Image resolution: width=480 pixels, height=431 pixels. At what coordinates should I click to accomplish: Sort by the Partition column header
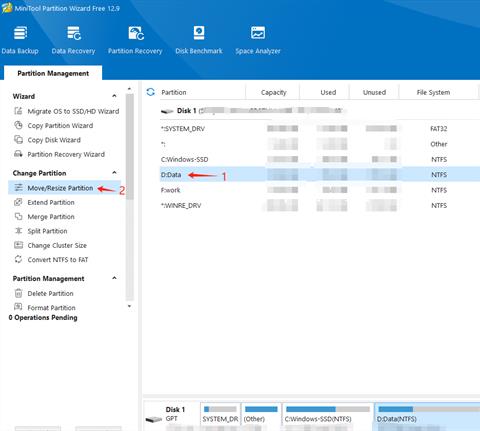click(x=173, y=92)
